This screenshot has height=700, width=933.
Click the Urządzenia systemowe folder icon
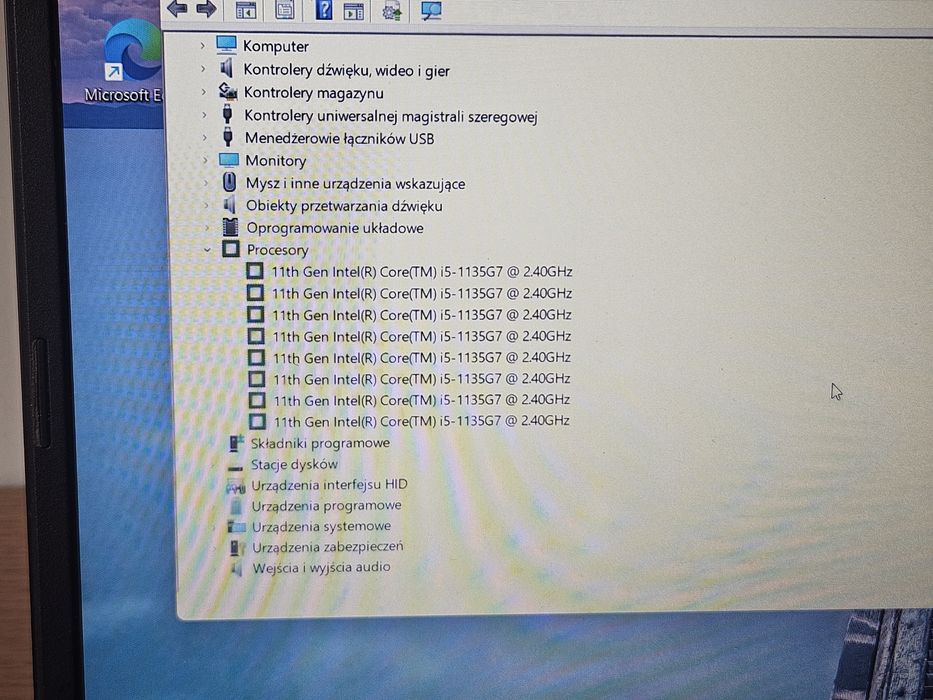[x=237, y=526]
